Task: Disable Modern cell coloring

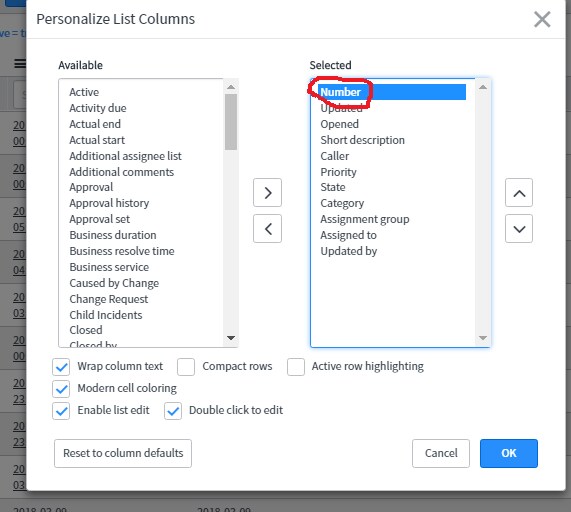Action: [x=61, y=389]
